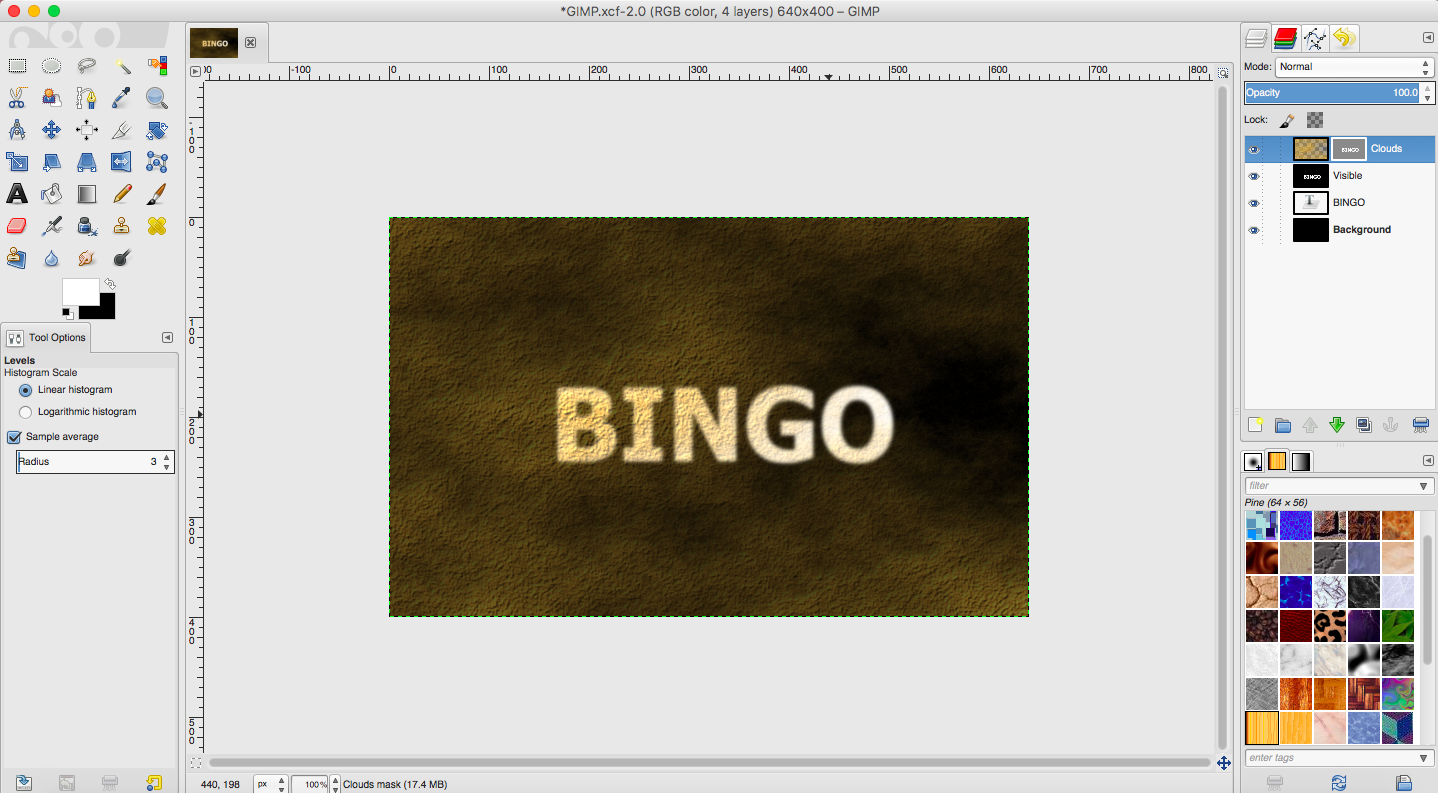Select the Foreground Select tool
This screenshot has height=793, width=1438.
point(52,98)
